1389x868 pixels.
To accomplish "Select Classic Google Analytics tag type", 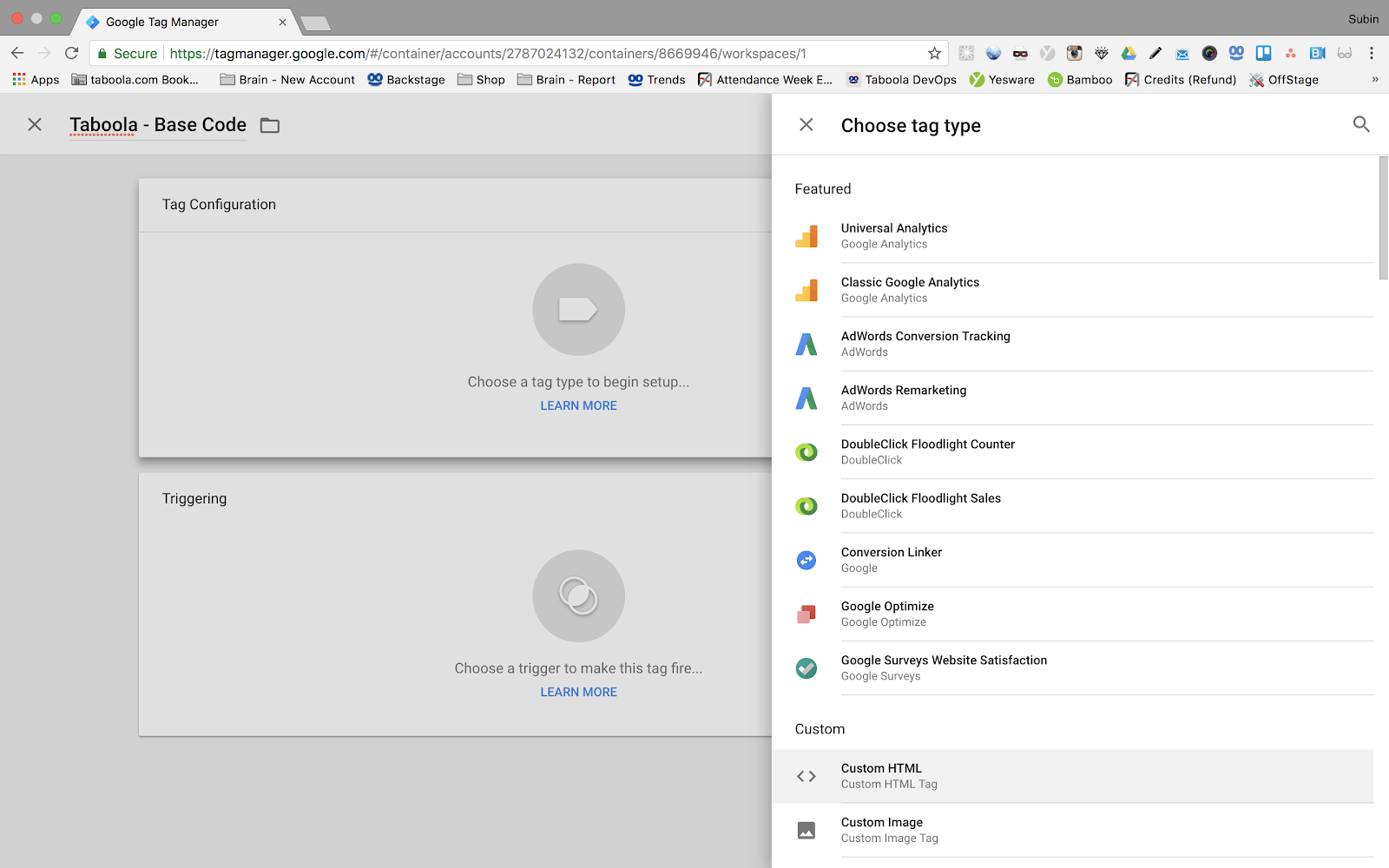I will (1072, 290).
